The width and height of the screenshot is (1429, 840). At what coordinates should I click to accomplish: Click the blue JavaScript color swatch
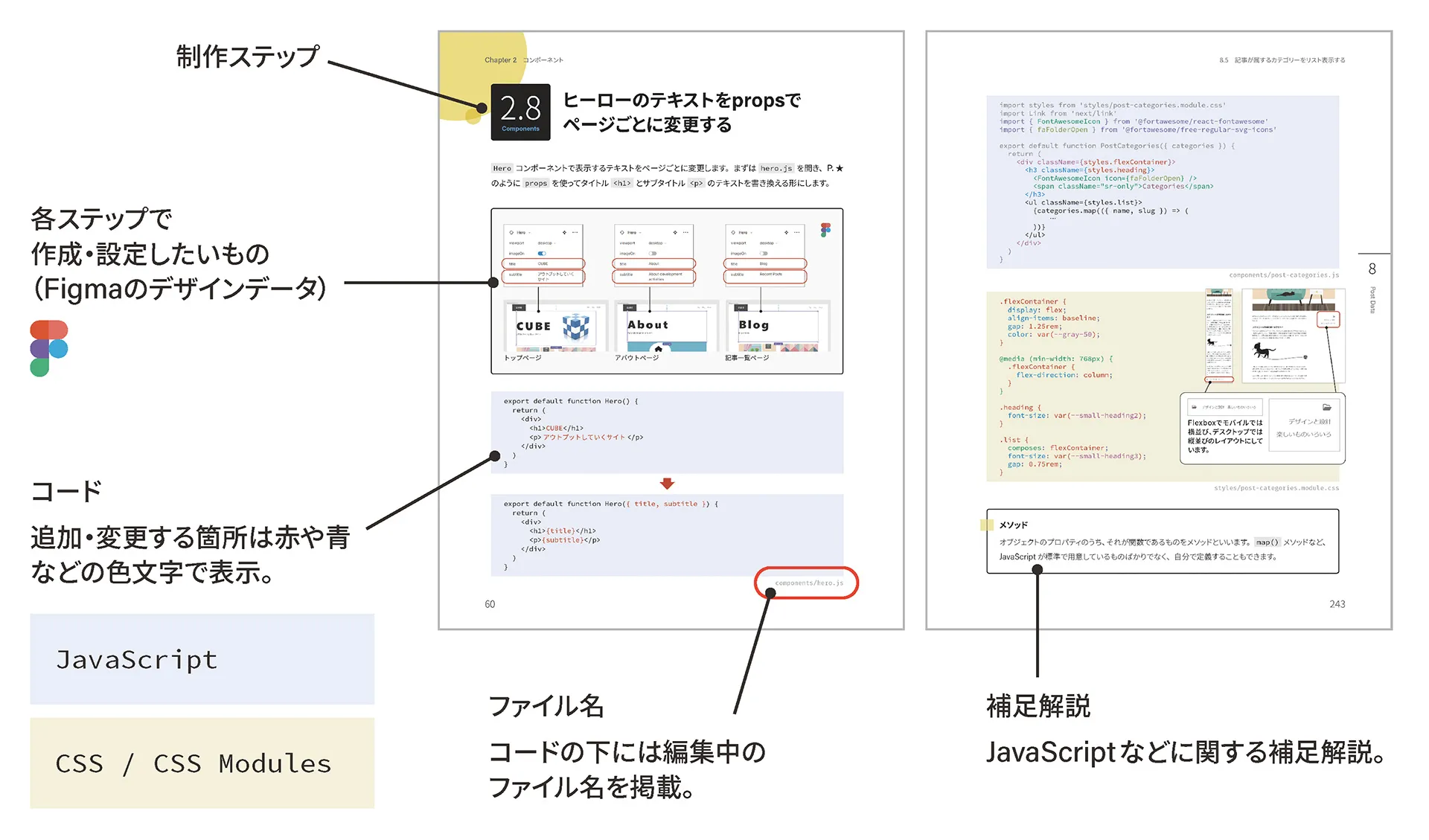(202, 659)
